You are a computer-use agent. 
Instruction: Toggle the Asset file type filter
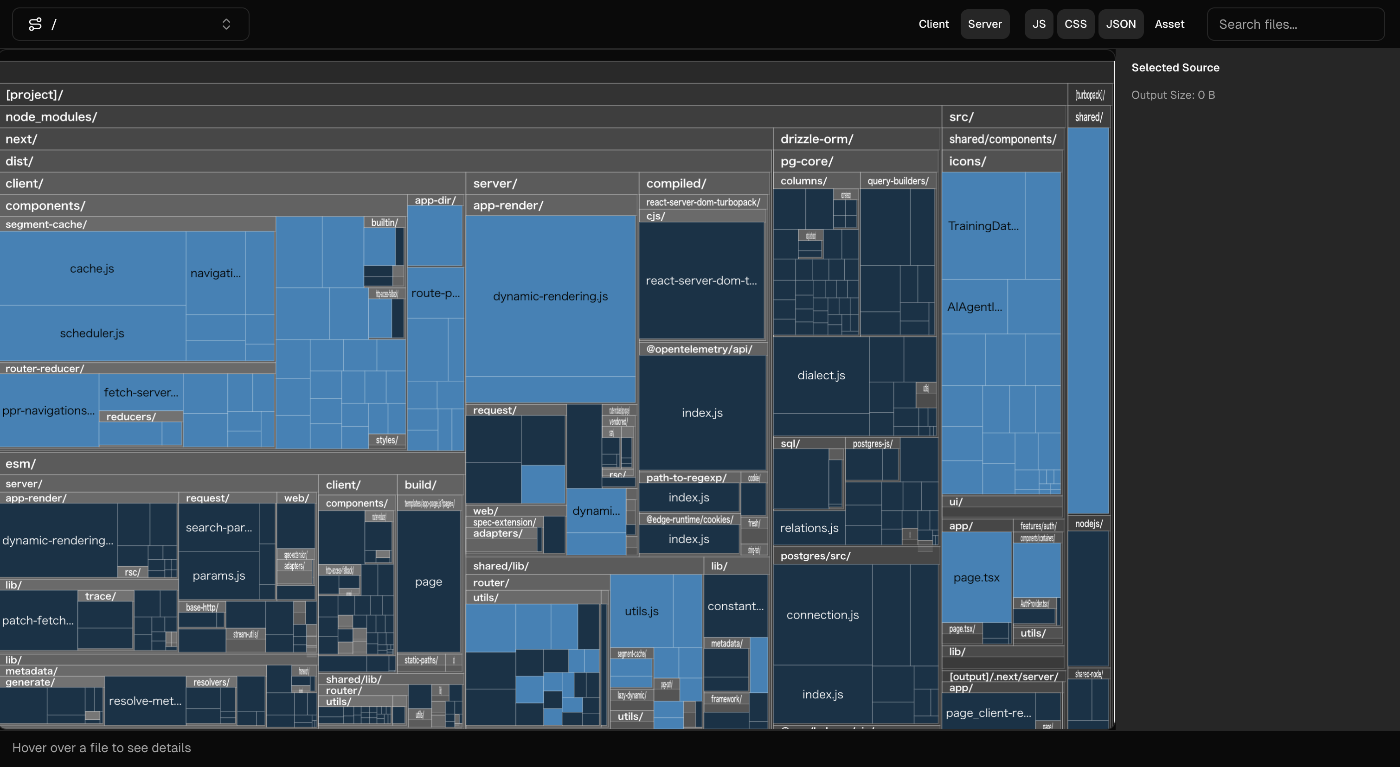pyautogui.click(x=1169, y=24)
